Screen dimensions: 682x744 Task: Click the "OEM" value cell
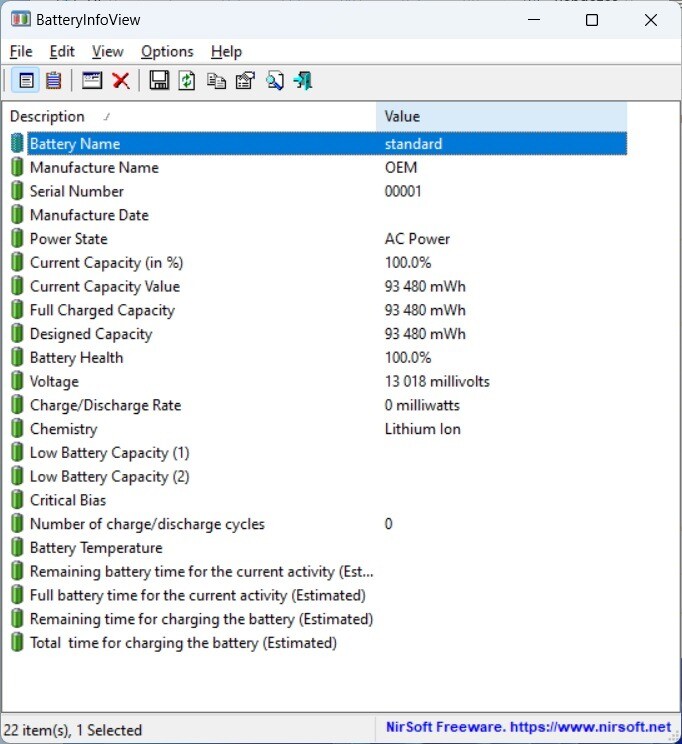click(401, 167)
